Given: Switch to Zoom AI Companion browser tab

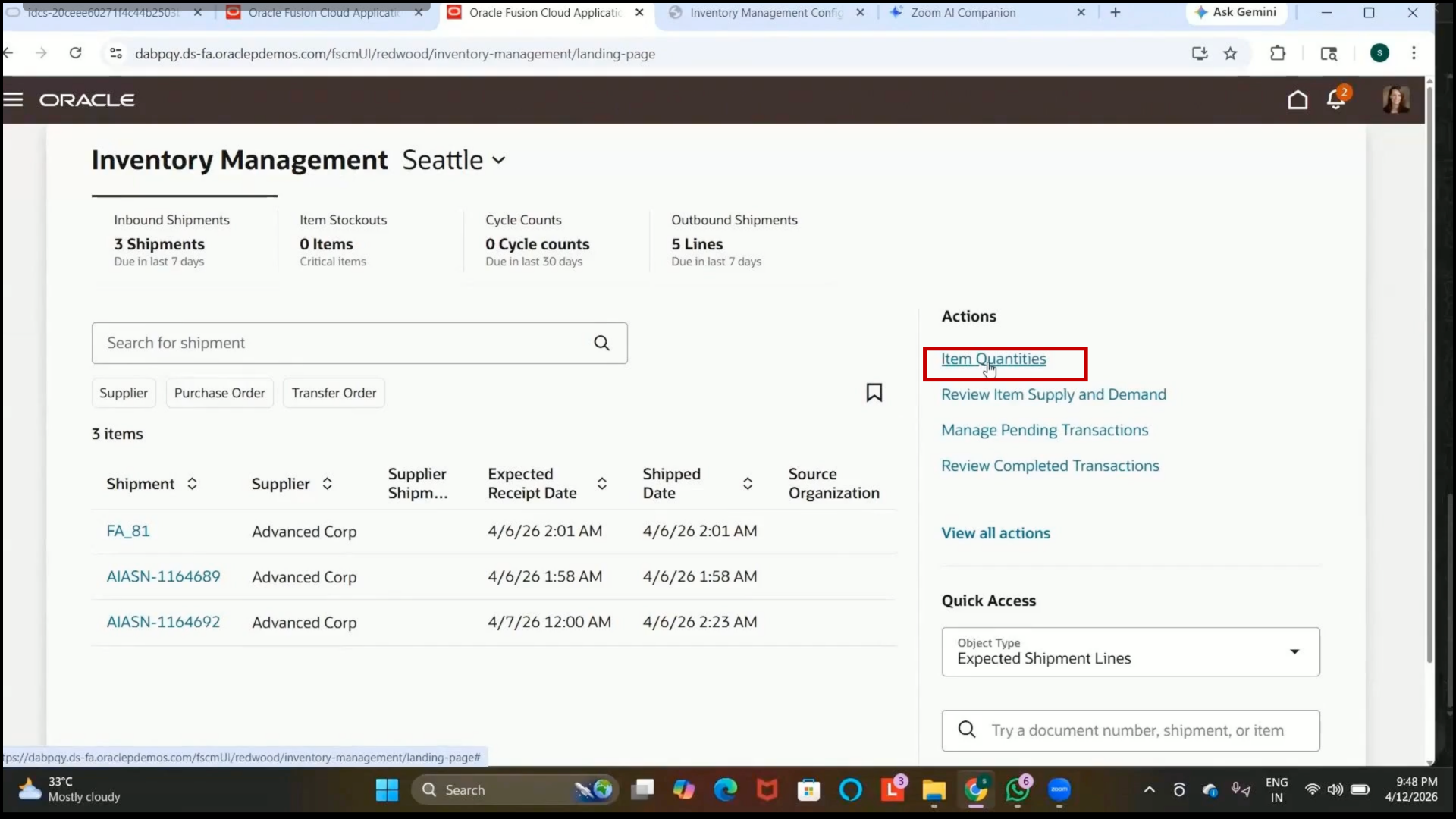Looking at the screenshot, I should [x=963, y=13].
